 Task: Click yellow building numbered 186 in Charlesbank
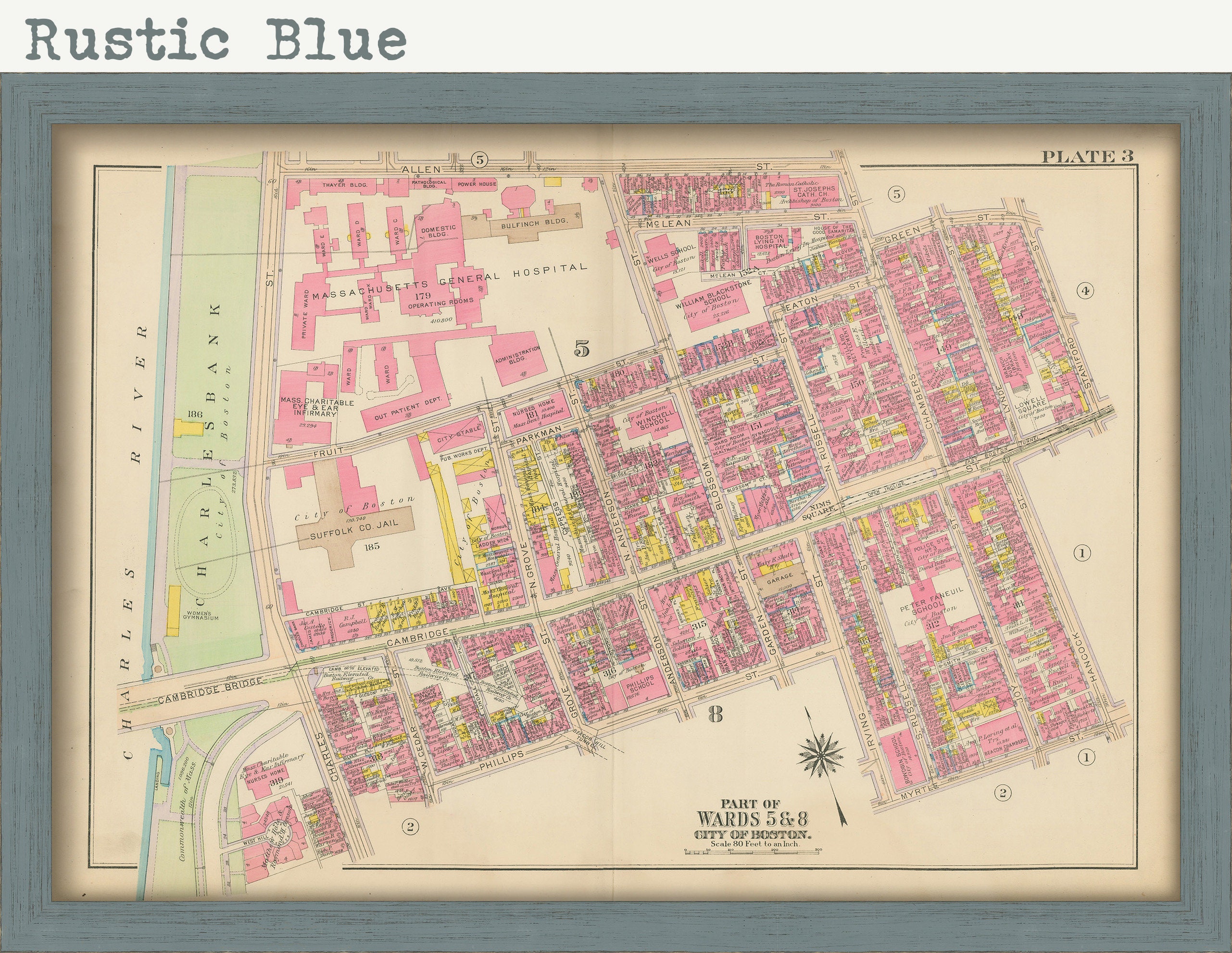pyautogui.click(x=189, y=427)
